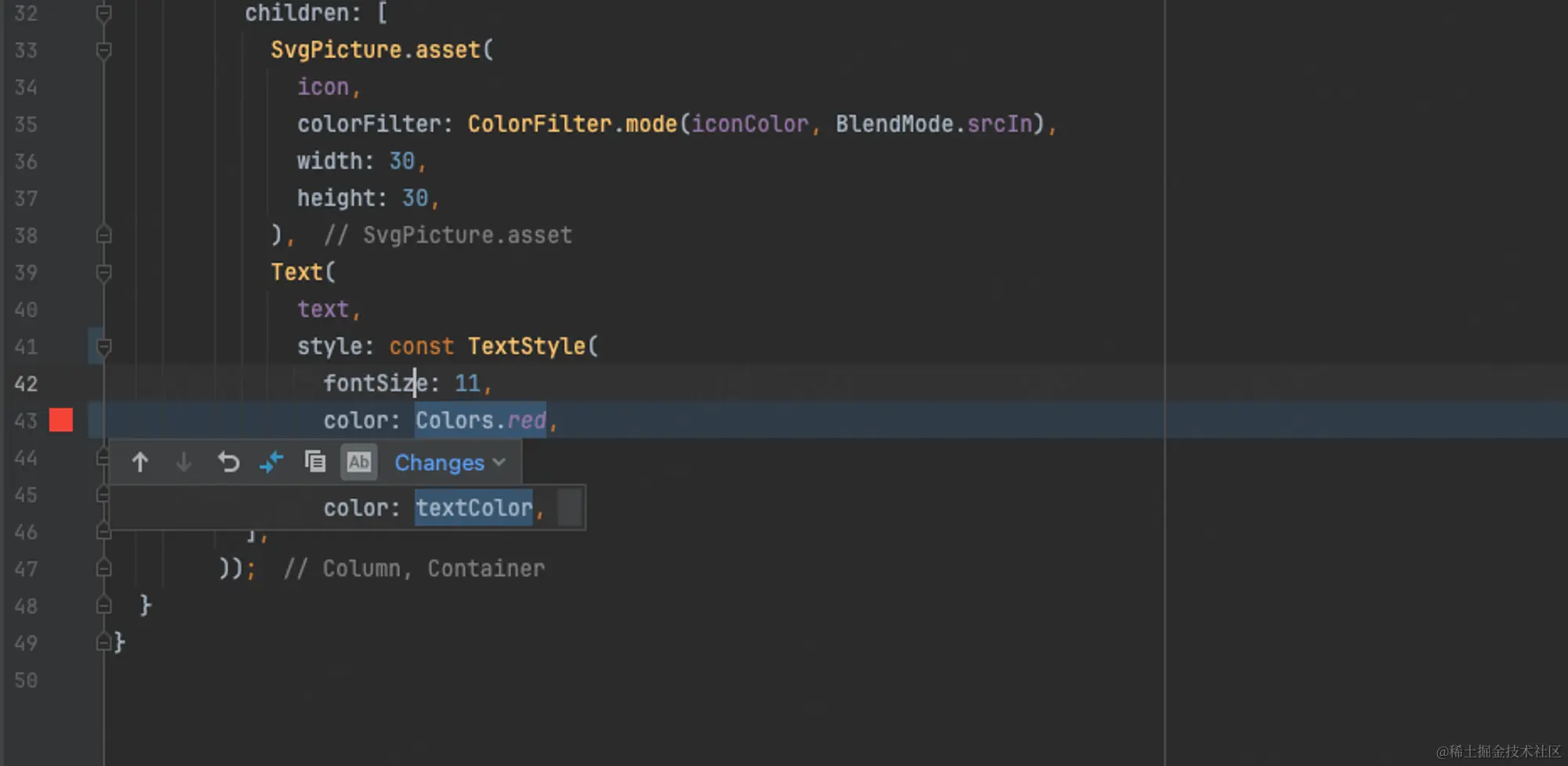
Task: Click the value 11 after fontSize
Action: point(467,383)
